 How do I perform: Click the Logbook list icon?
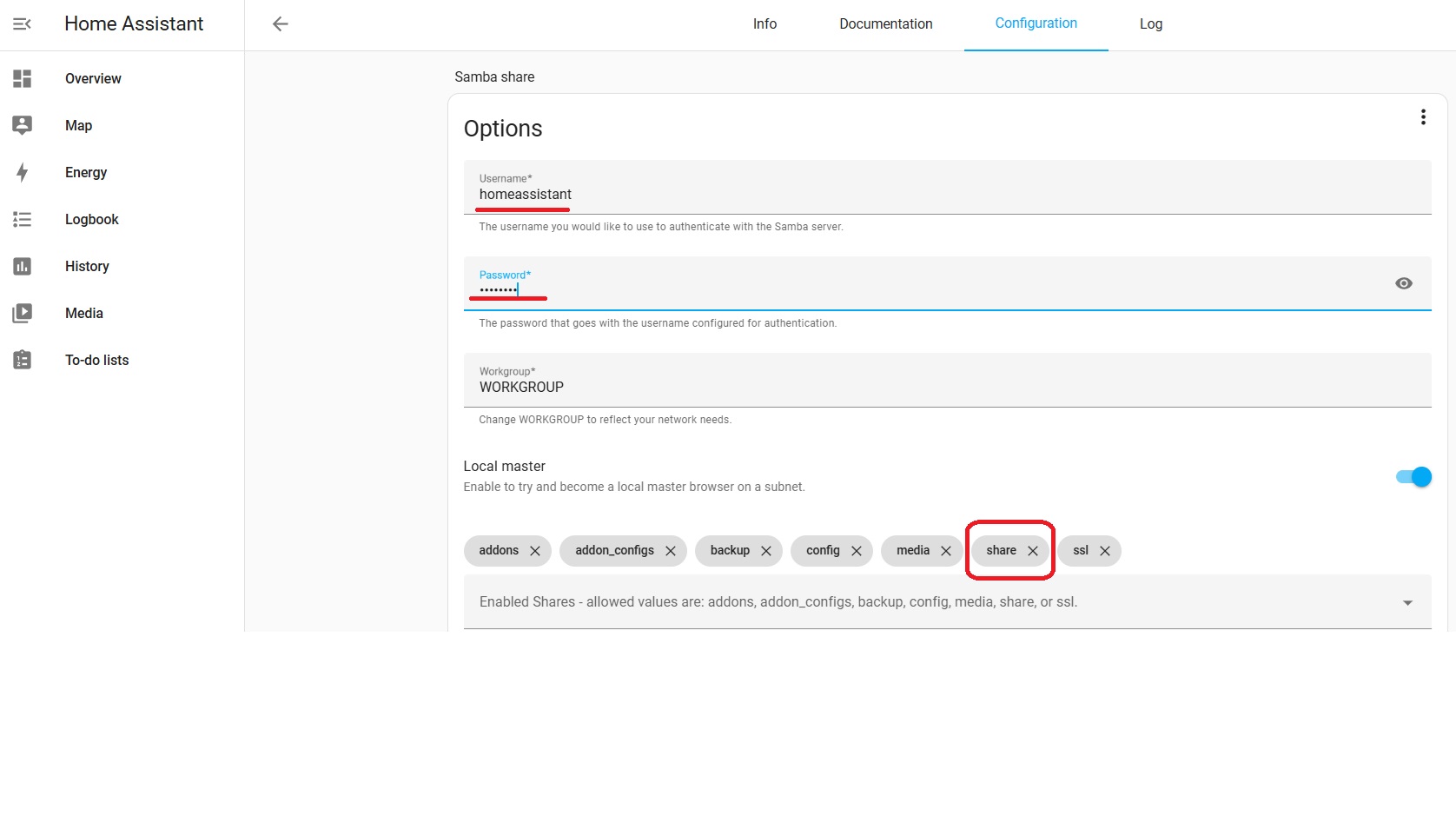tap(23, 219)
